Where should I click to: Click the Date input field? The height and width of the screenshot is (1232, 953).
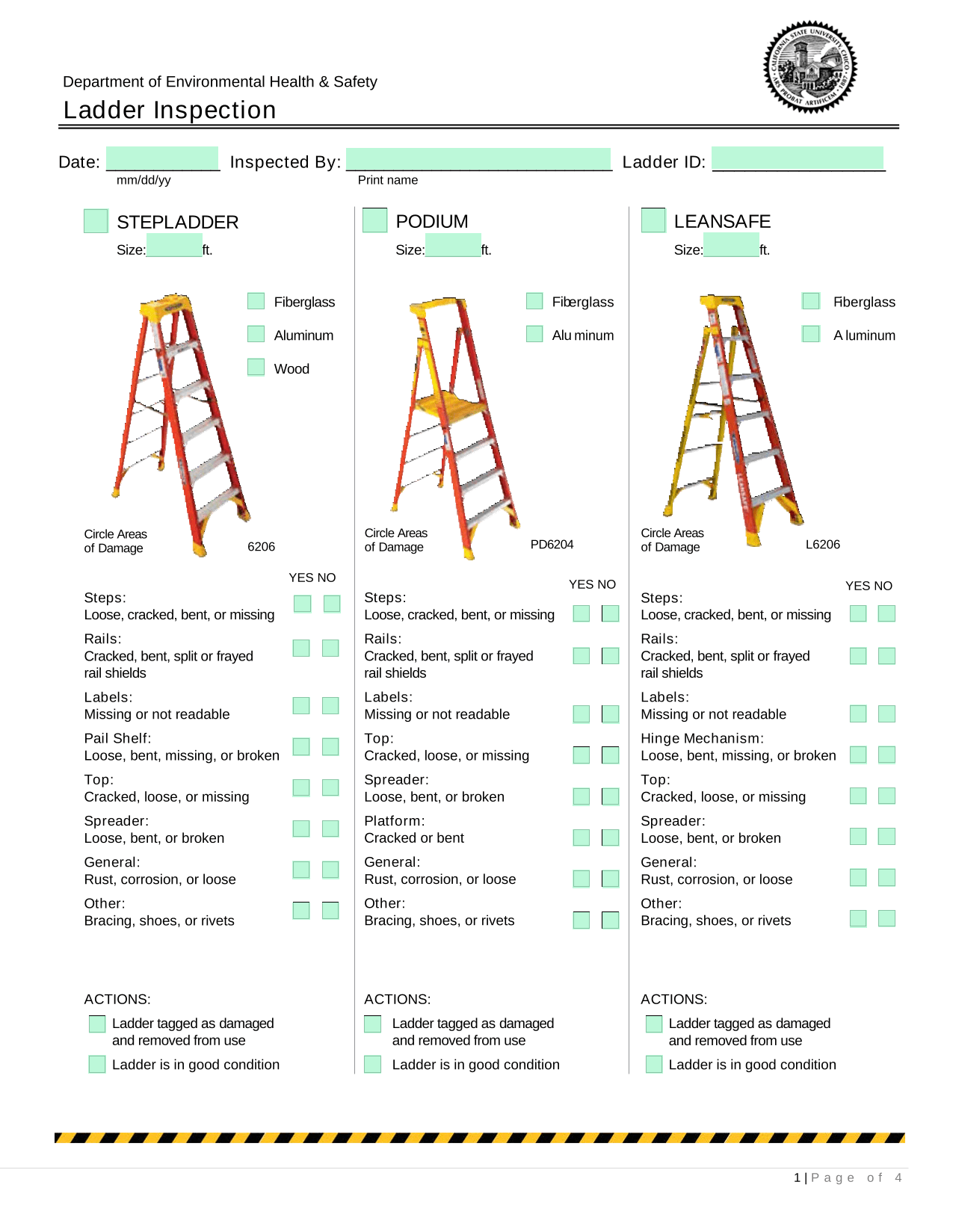163,159
